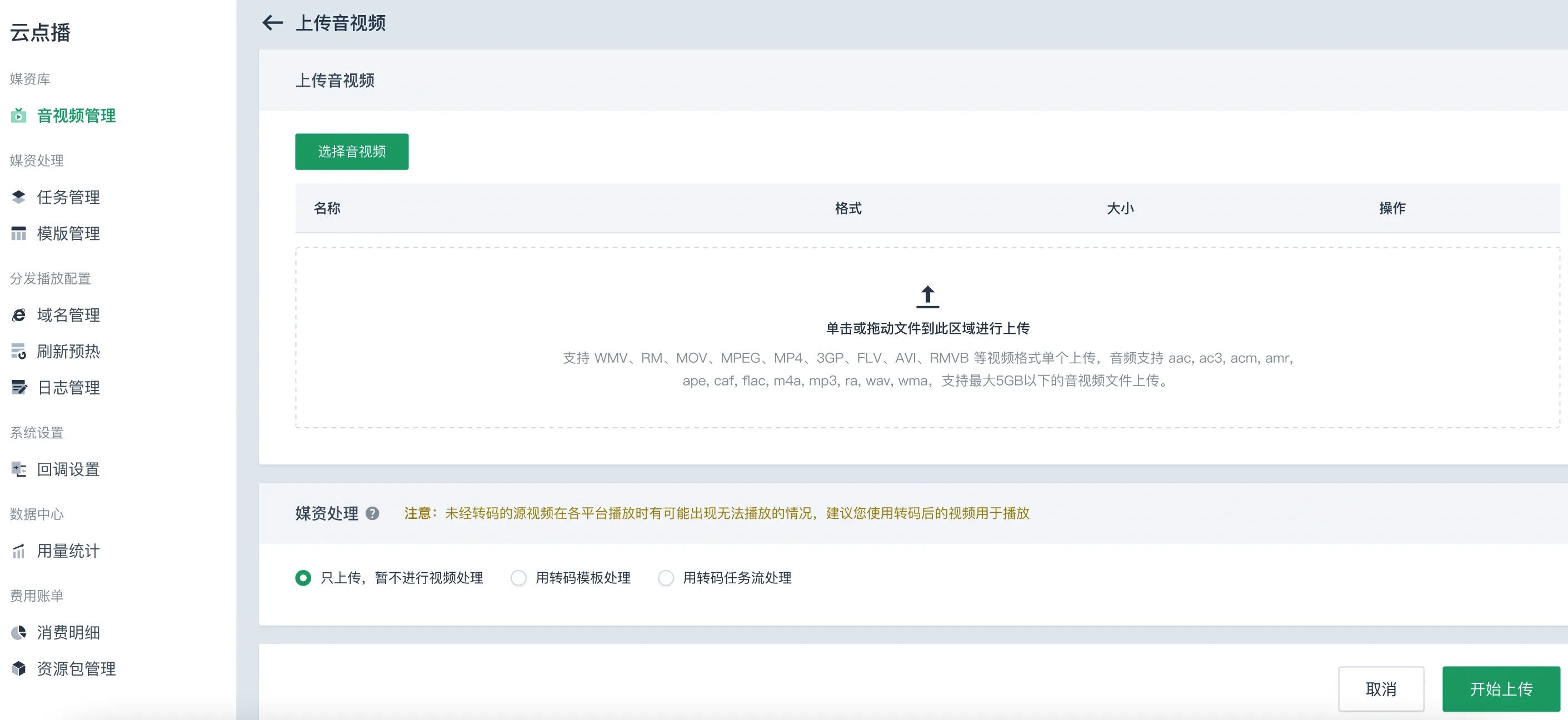Screen dimensions: 1568x720
Task: Open 消费明细 menu item
Action: tap(68, 632)
